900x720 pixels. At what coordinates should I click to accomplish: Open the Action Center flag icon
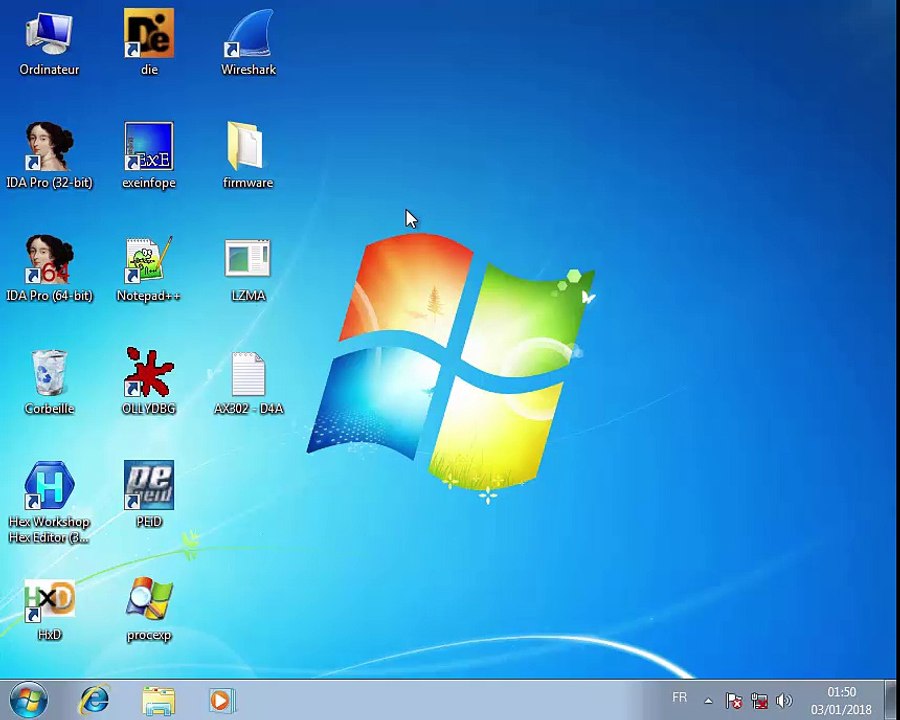[x=734, y=700]
